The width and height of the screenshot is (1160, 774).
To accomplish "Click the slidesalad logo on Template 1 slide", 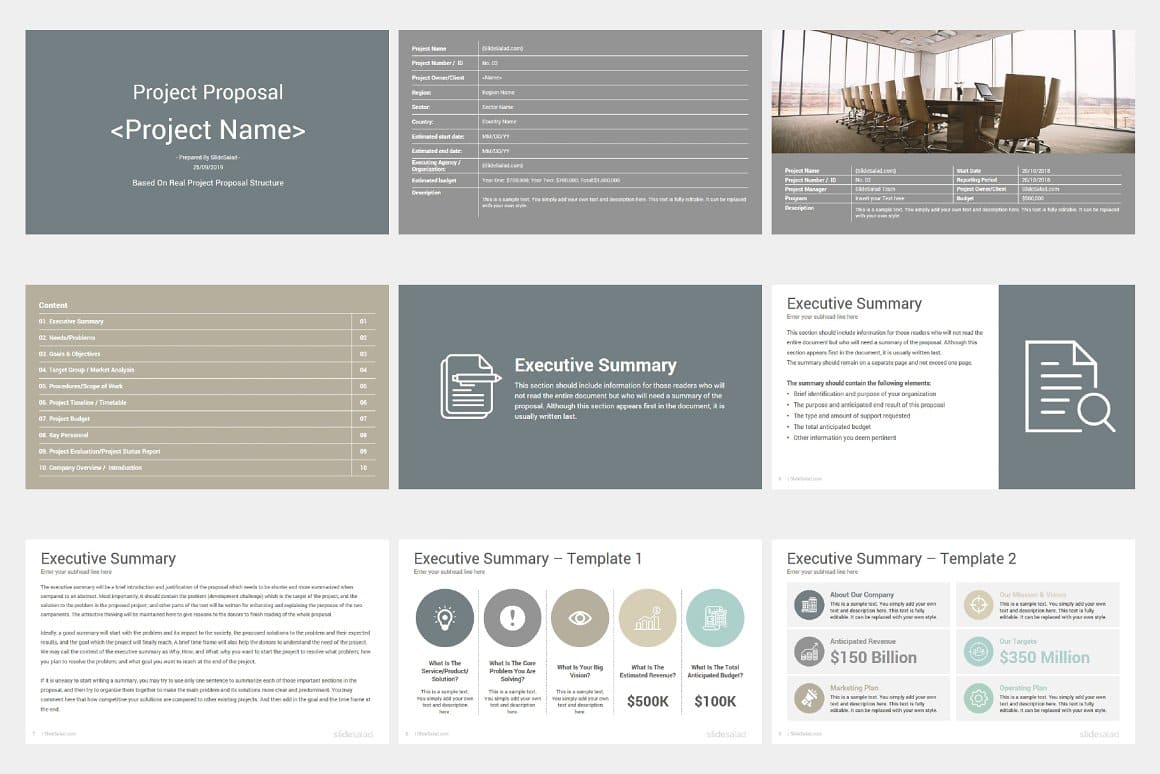I will (x=727, y=733).
